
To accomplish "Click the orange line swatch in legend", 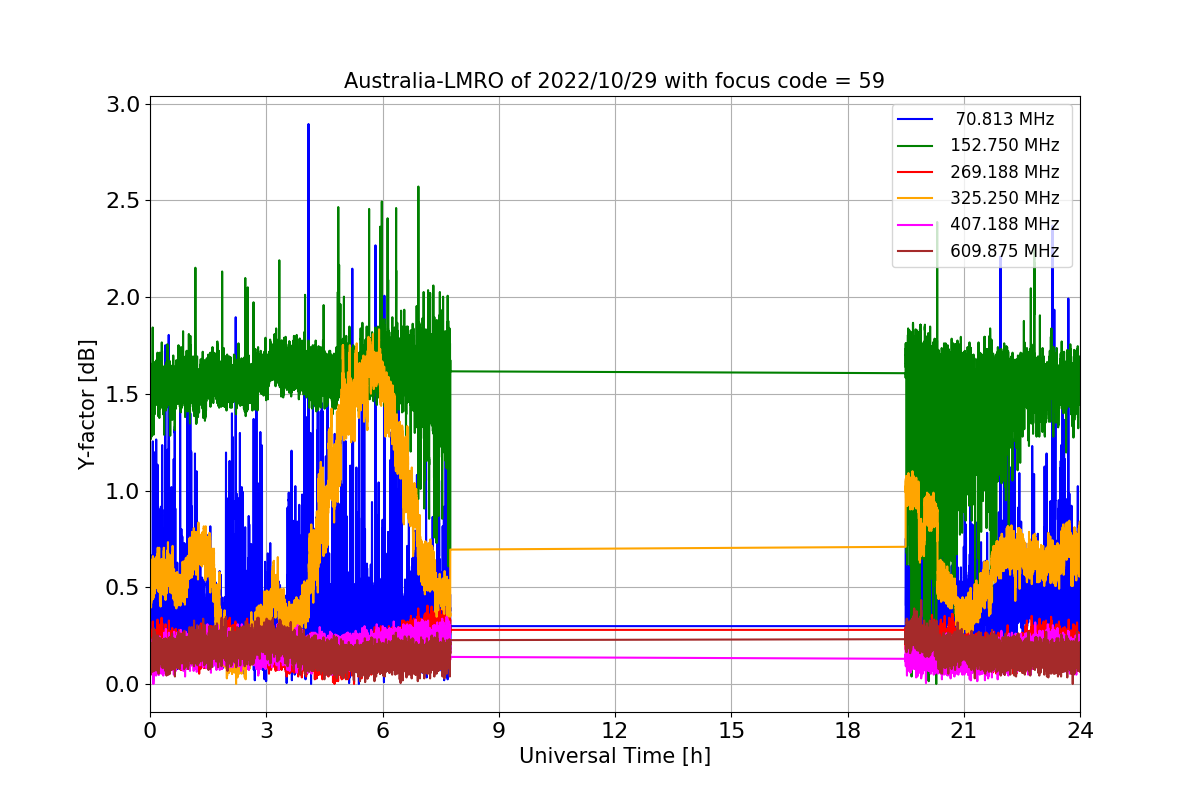I will pyautogui.click(x=915, y=199).
